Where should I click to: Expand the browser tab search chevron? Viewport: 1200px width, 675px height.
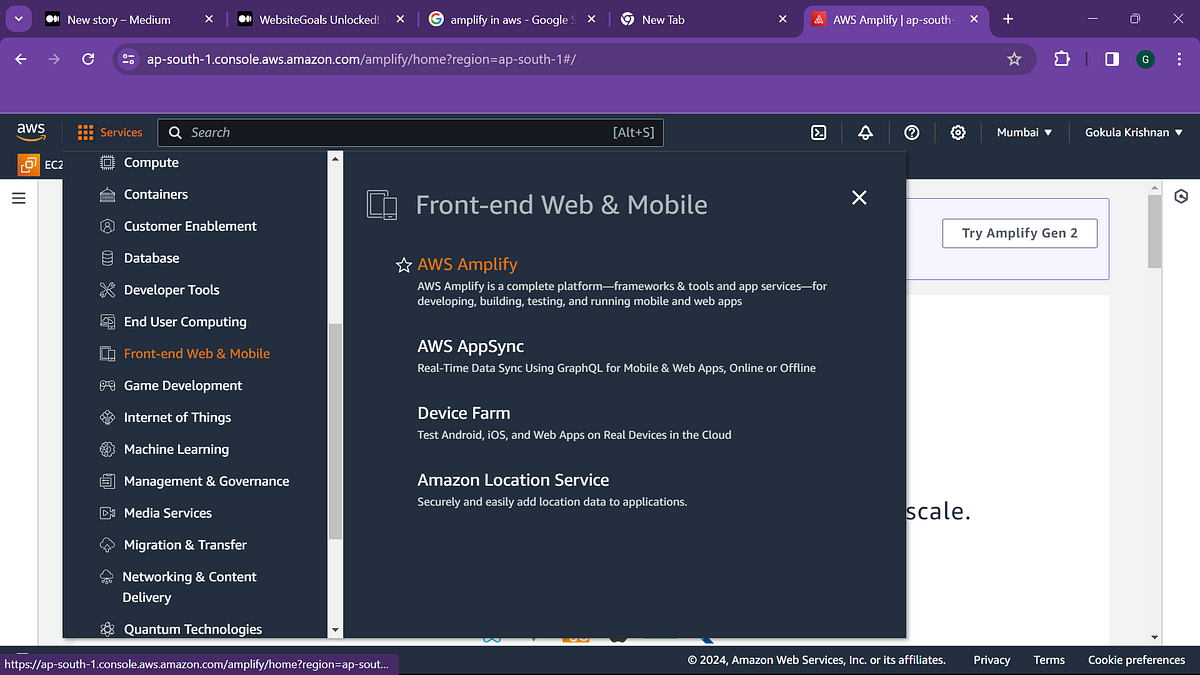[x=18, y=18]
